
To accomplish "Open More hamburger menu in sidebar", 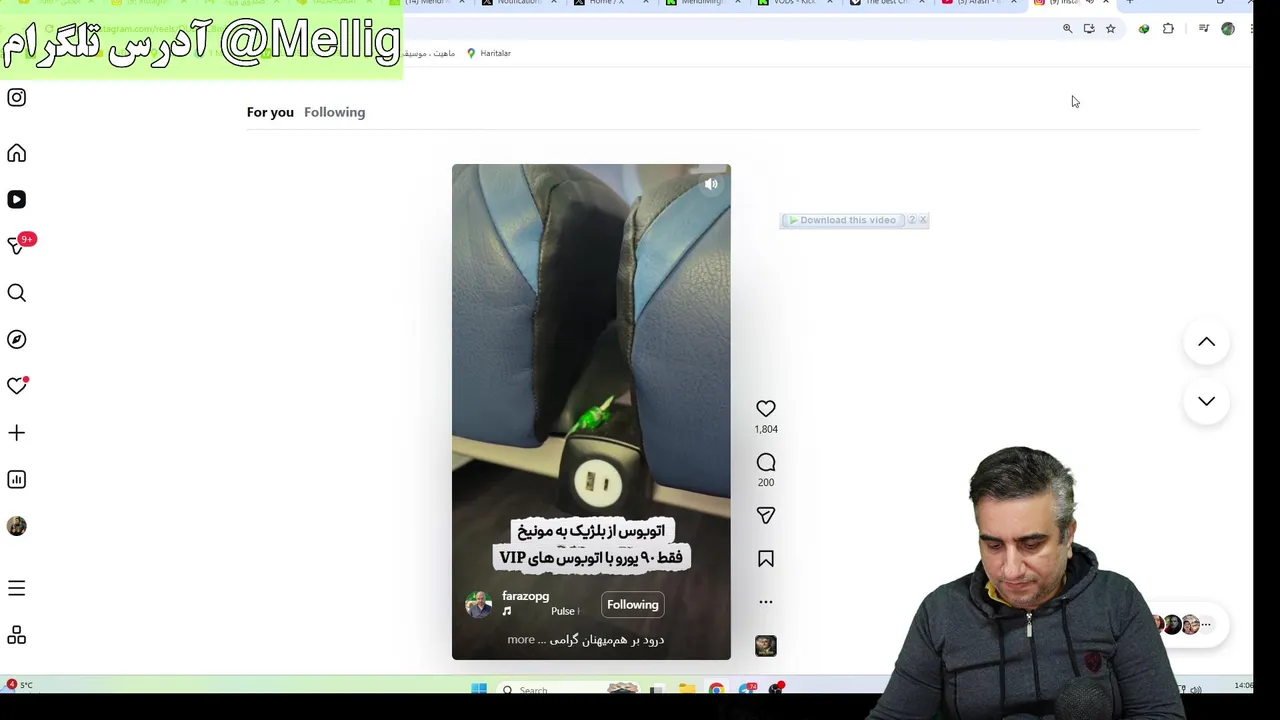I will tap(17, 588).
